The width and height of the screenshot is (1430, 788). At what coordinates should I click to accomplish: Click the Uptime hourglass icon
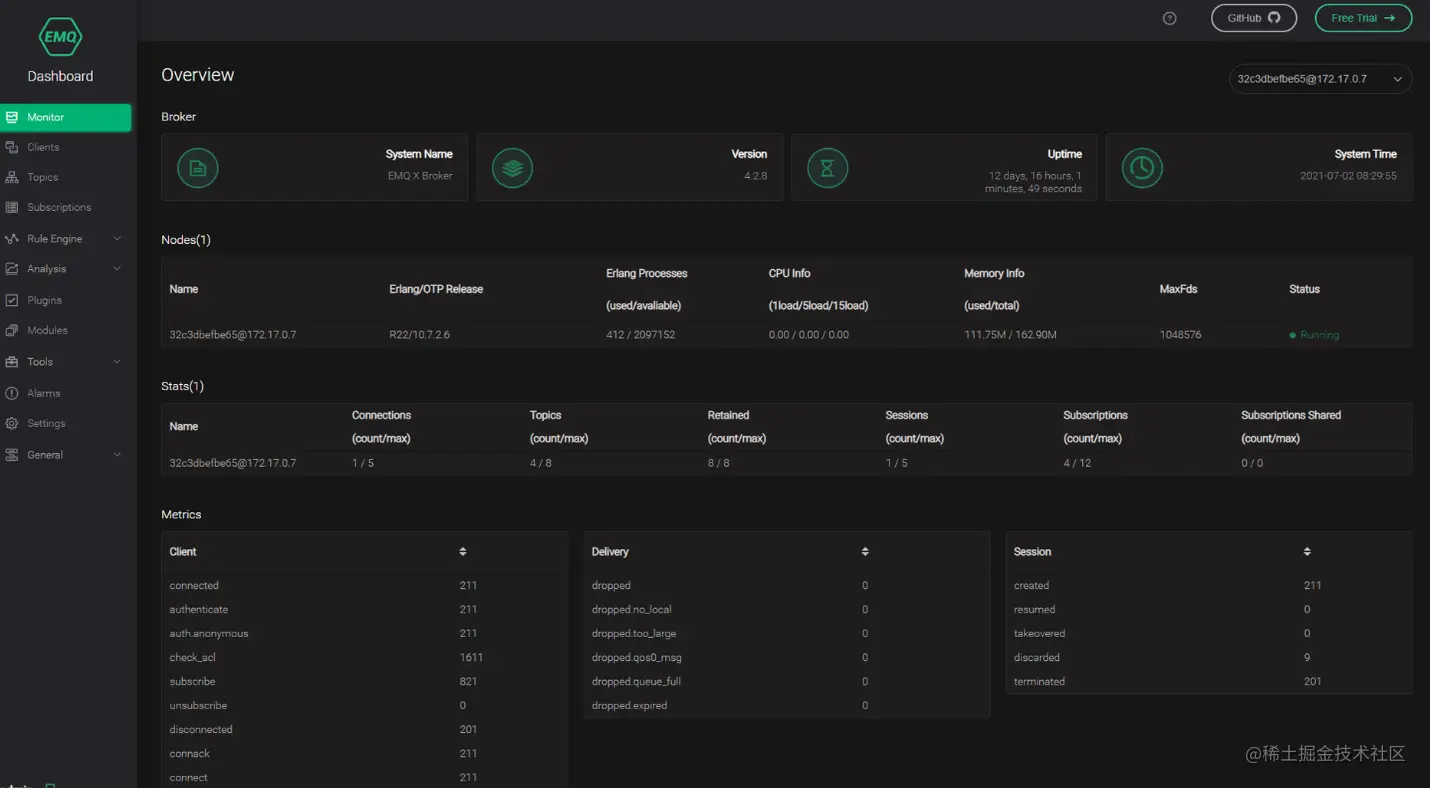(x=827, y=168)
